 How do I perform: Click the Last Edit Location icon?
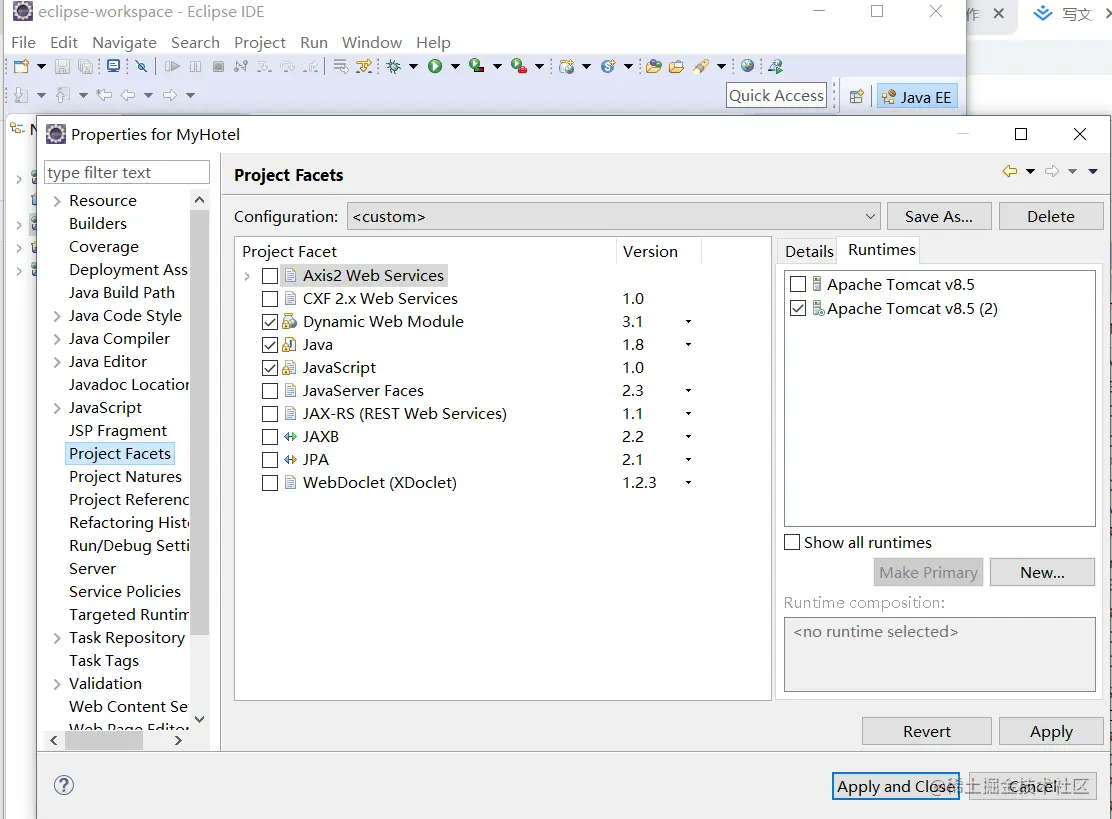click(104, 94)
